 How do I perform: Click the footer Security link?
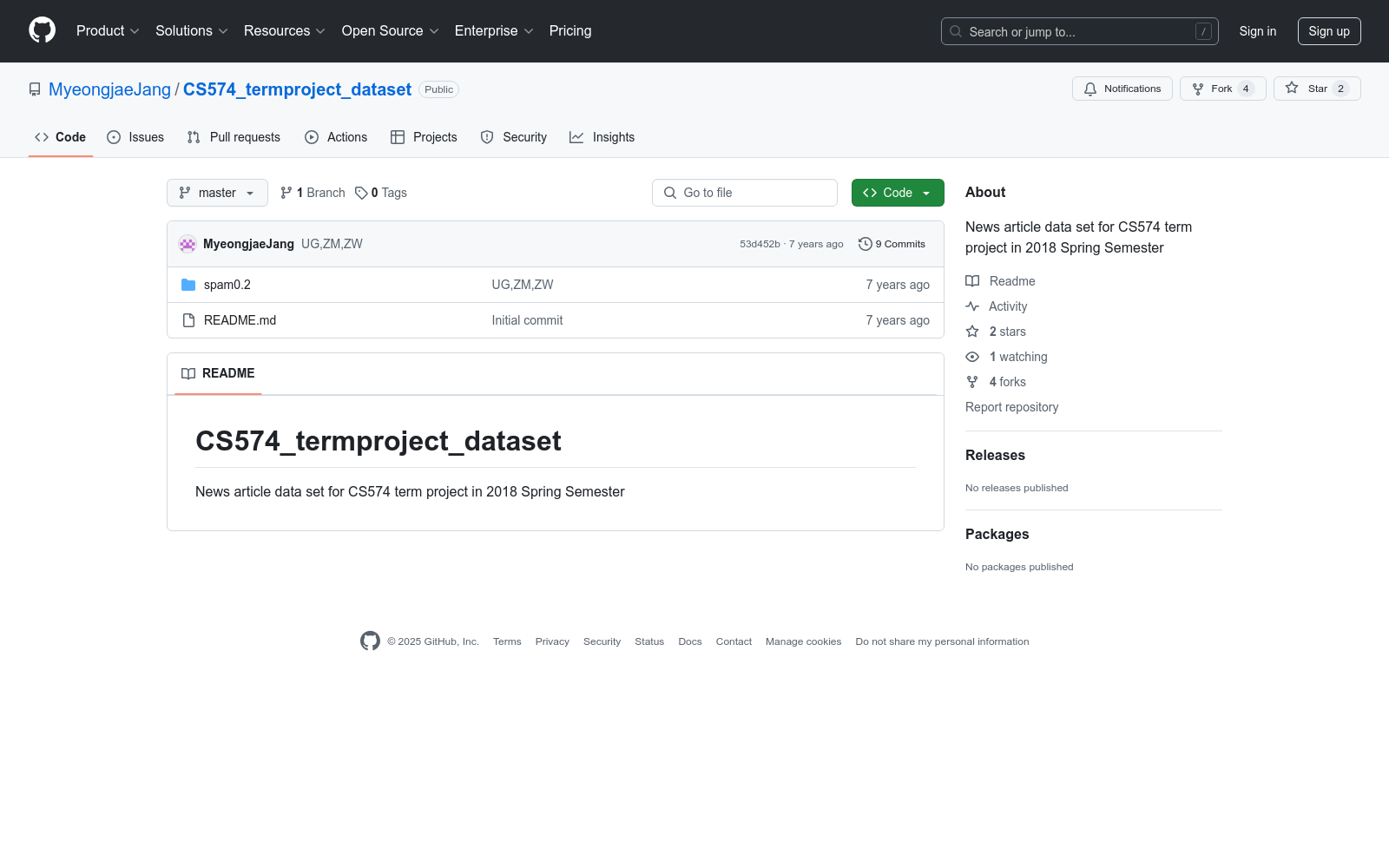point(602,641)
